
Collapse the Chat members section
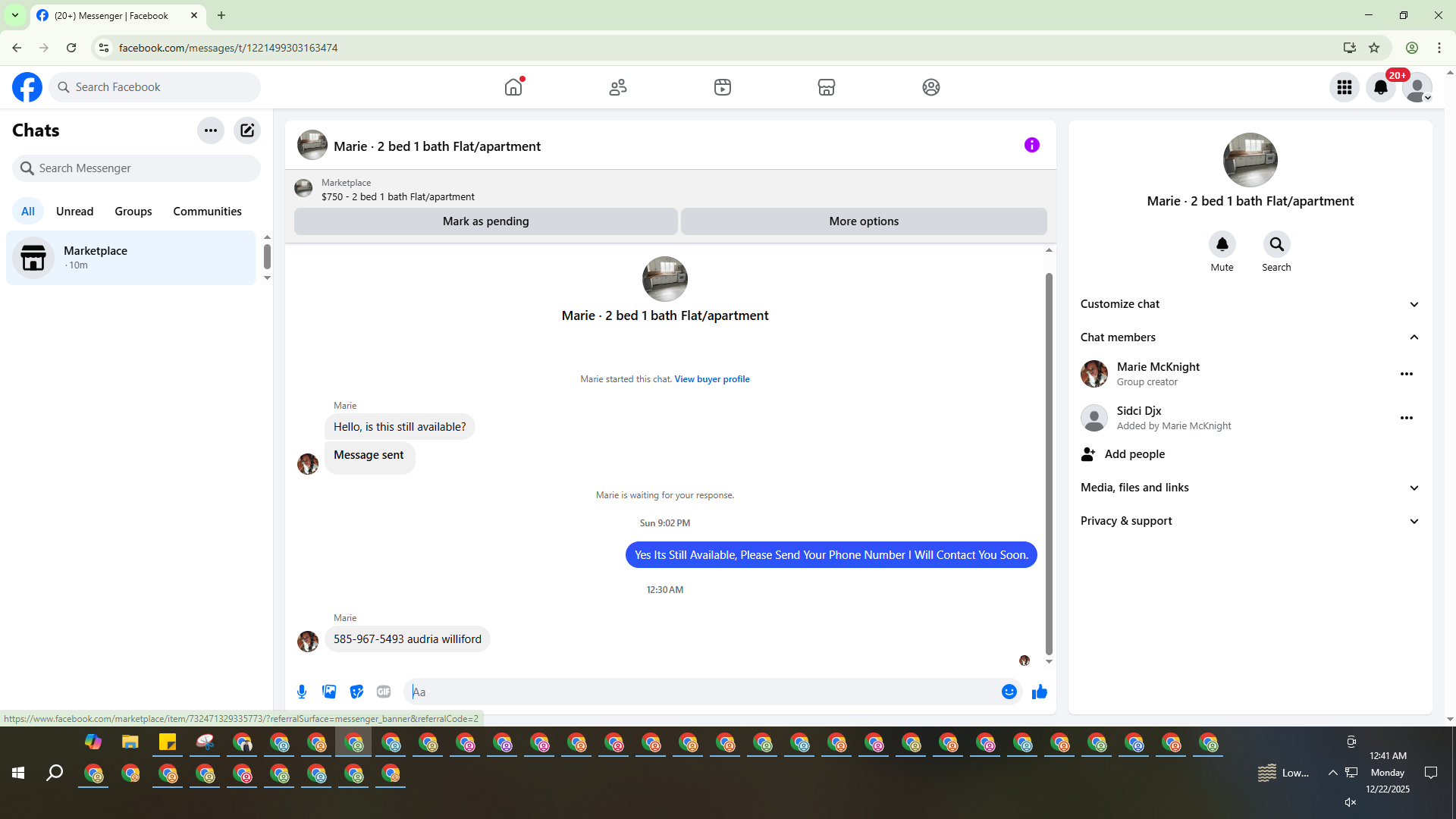[x=1250, y=337]
